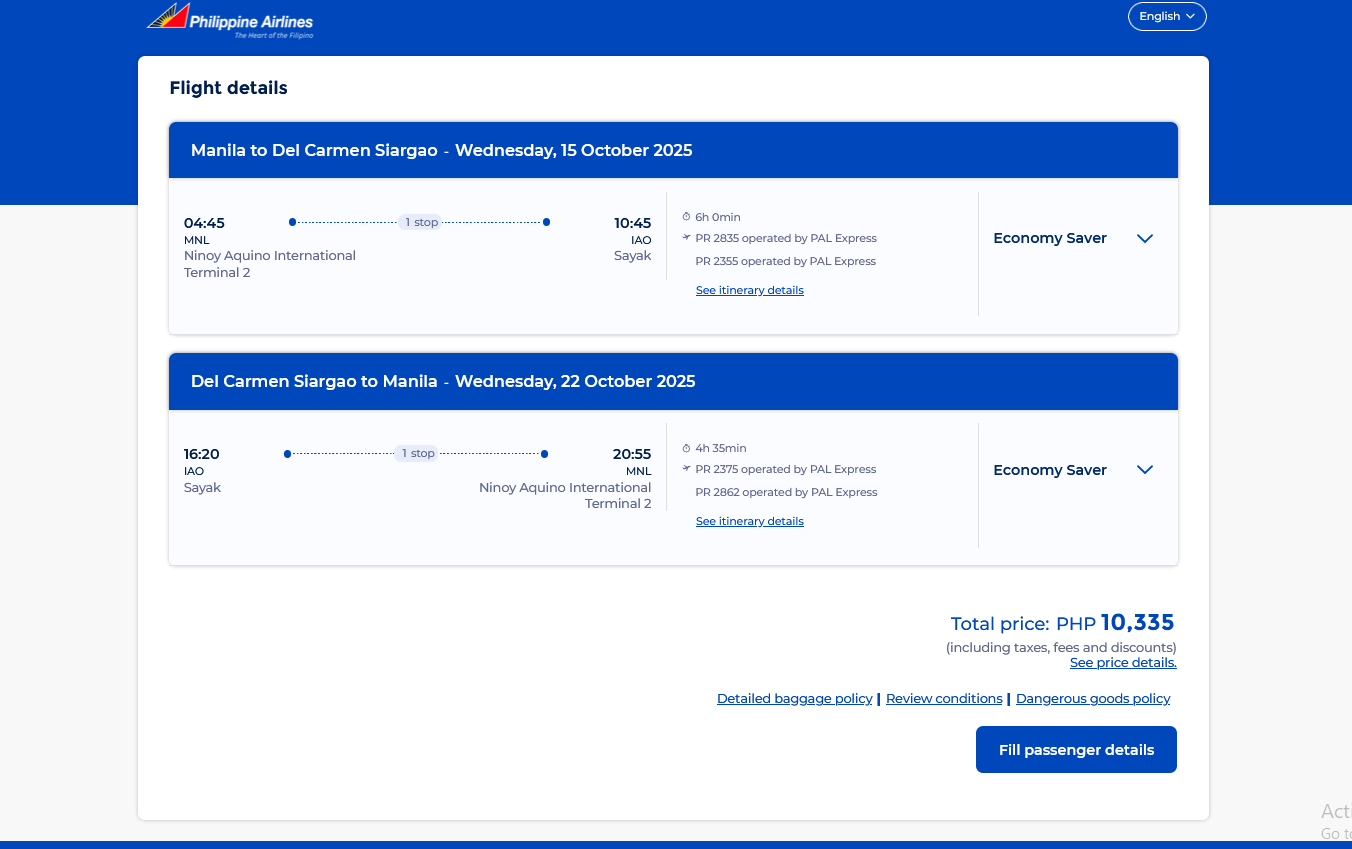This screenshot has height=849, width=1352.
Task: Open the English language dropdown
Action: (1167, 16)
